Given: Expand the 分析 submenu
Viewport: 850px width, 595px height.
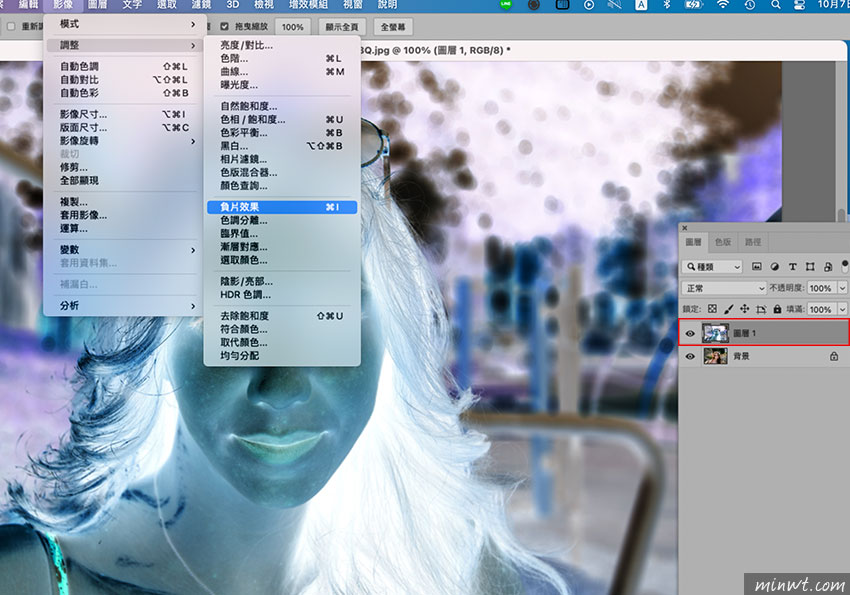Looking at the screenshot, I should [123, 306].
